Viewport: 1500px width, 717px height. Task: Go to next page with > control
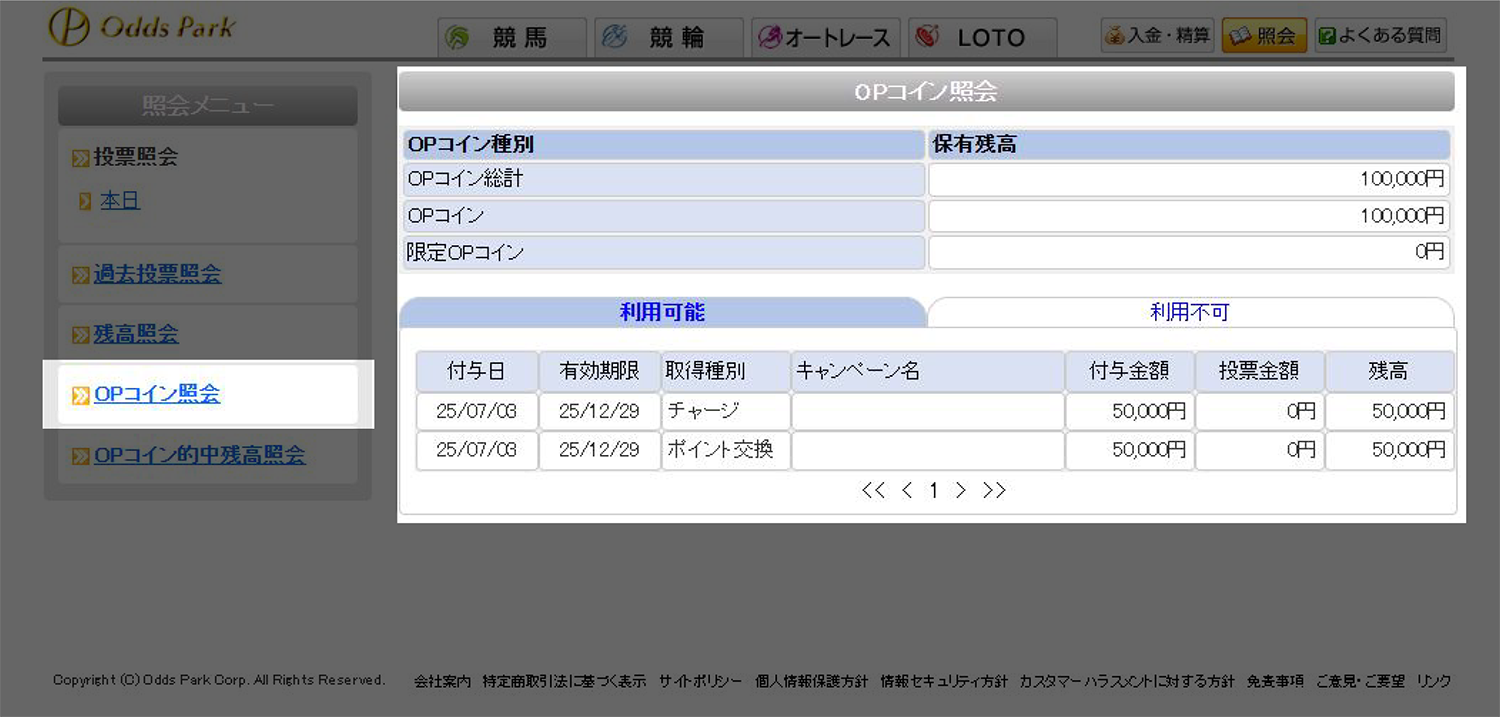tap(961, 490)
